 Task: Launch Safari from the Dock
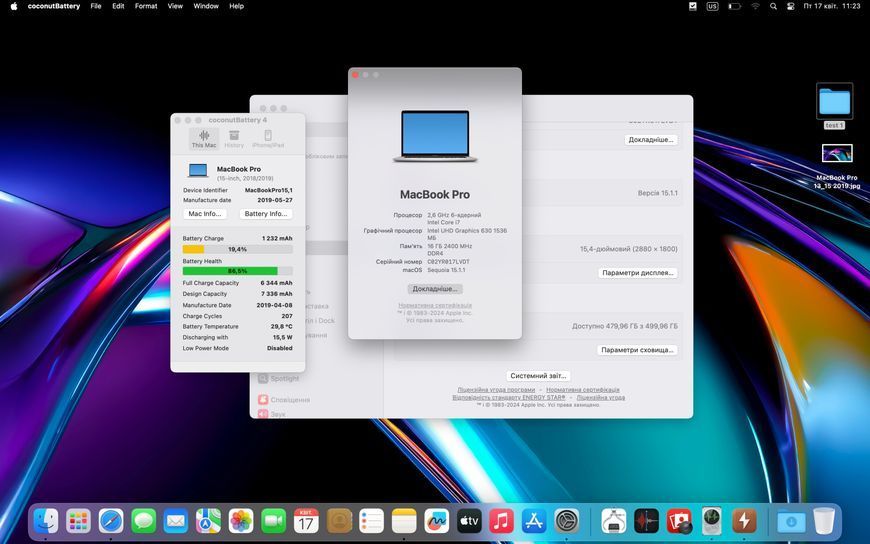tap(111, 521)
